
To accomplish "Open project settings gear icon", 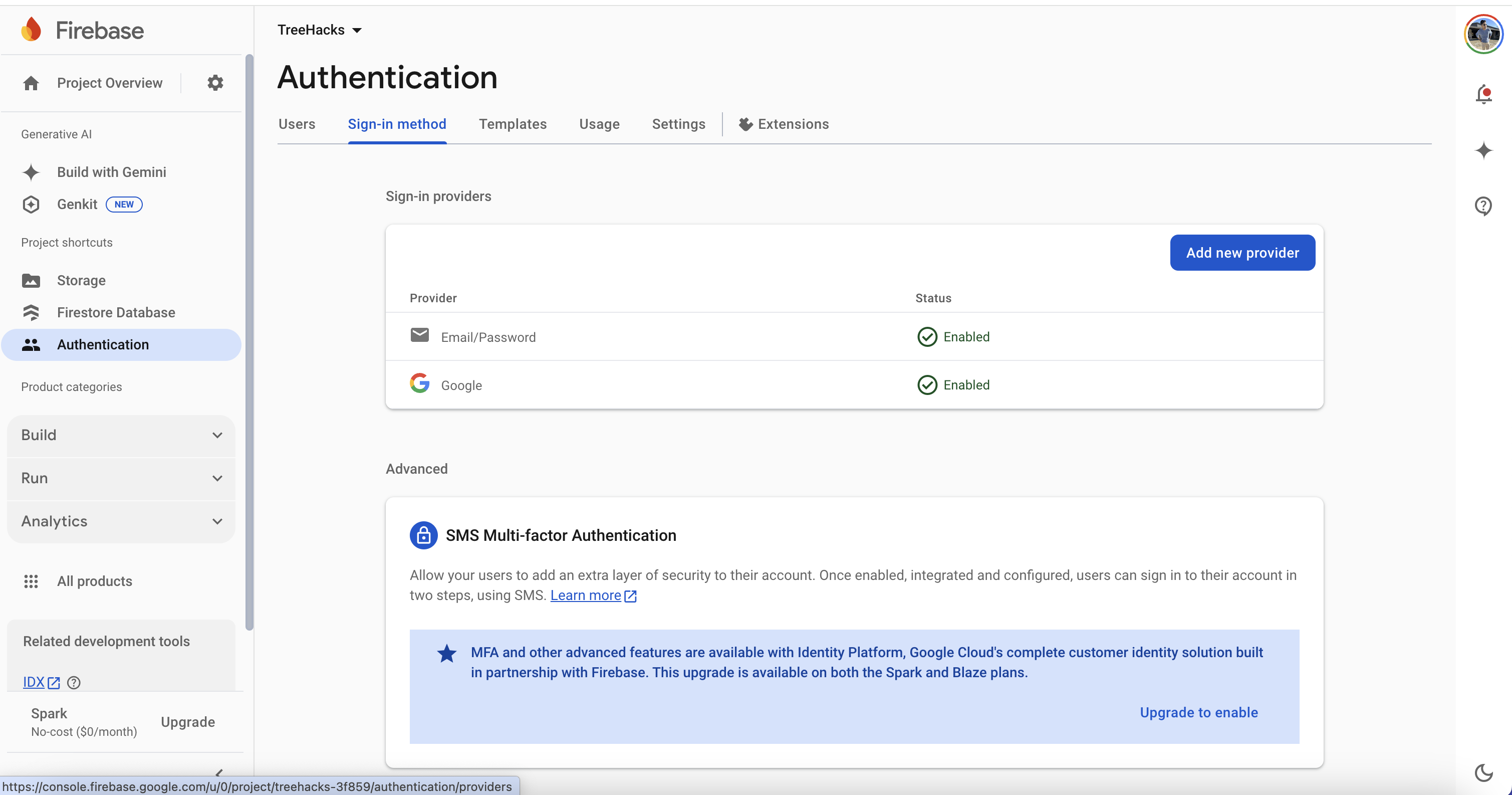I will point(215,83).
